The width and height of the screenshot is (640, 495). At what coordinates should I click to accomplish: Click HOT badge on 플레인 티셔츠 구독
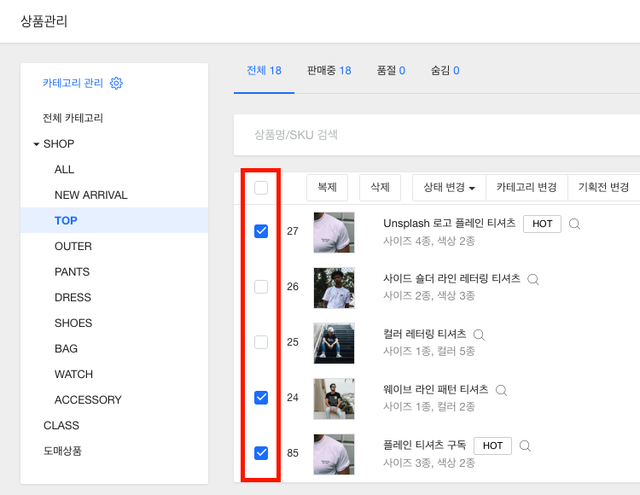tap(493, 446)
